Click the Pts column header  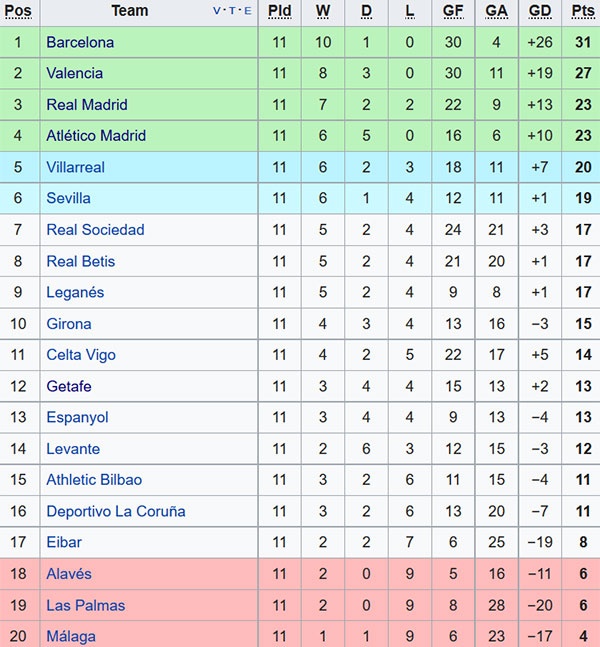pos(582,11)
